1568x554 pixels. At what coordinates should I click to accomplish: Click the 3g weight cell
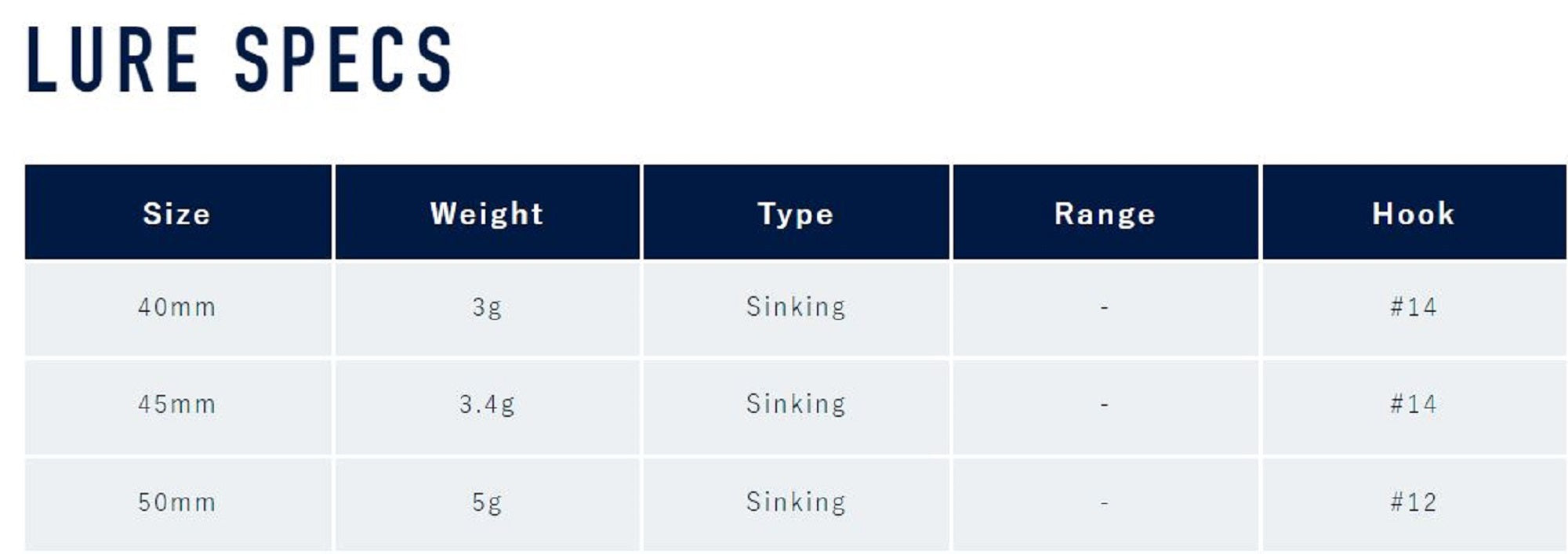pyautogui.click(x=487, y=307)
